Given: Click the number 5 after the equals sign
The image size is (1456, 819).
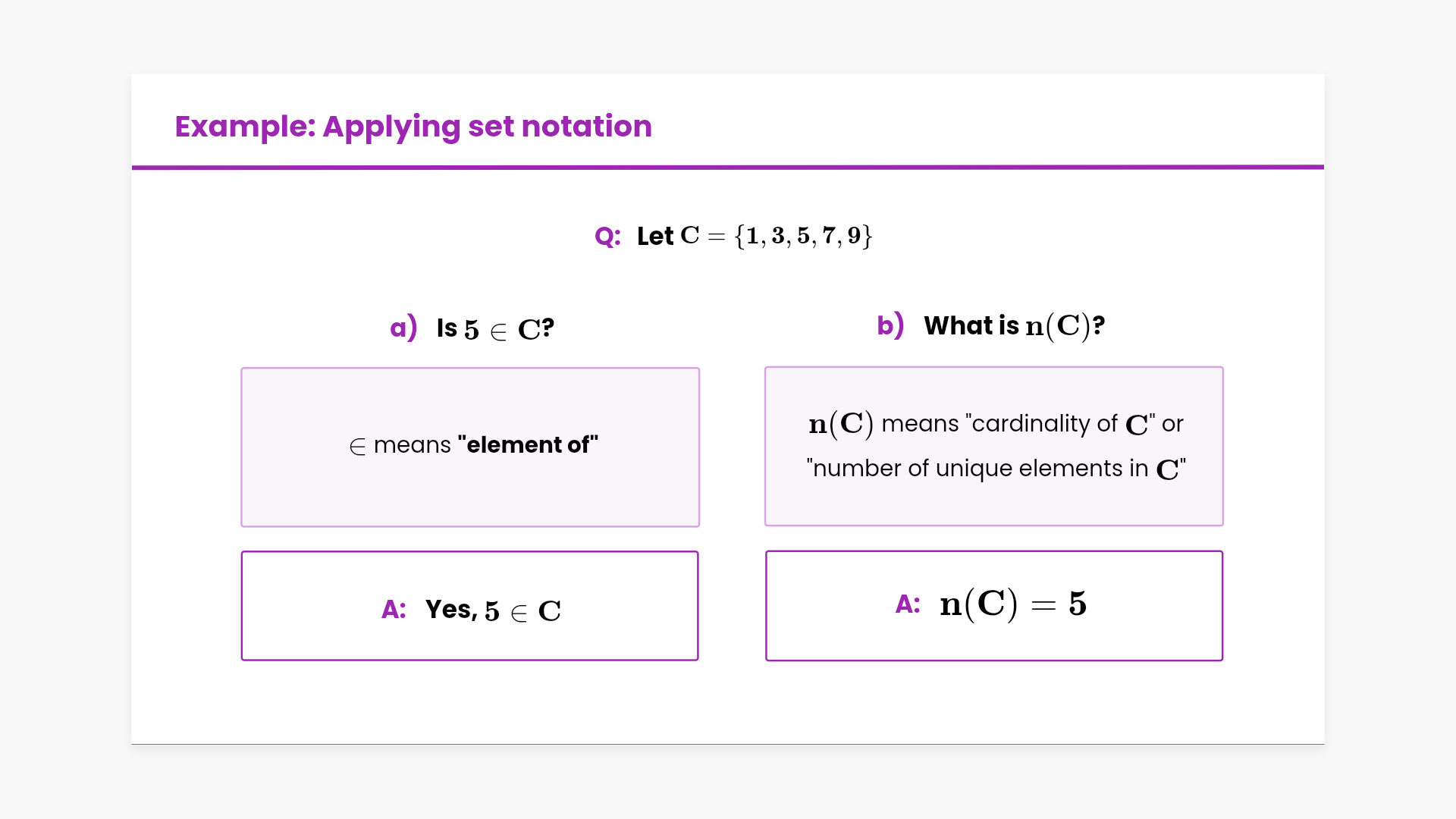Looking at the screenshot, I should (1078, 604).
